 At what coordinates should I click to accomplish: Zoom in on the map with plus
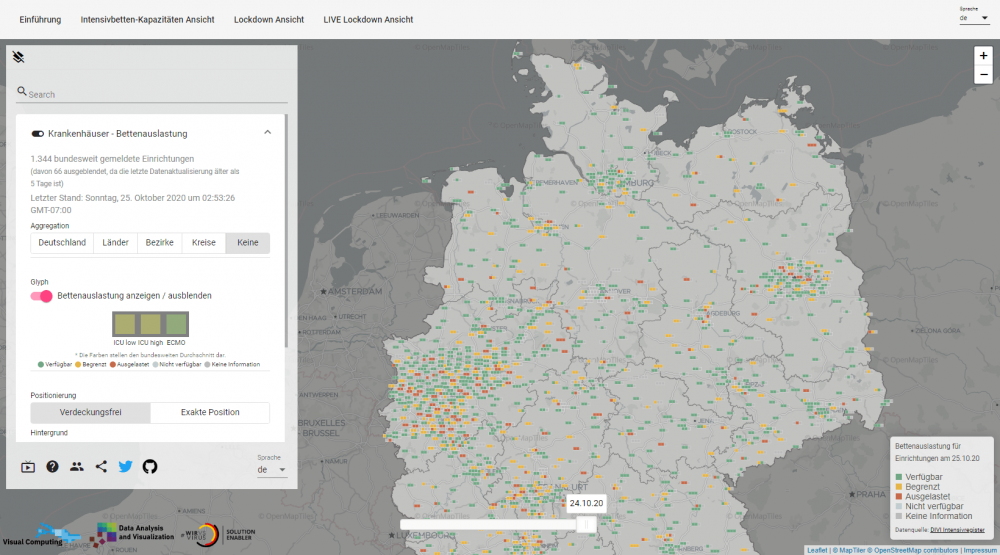(984, 56)
